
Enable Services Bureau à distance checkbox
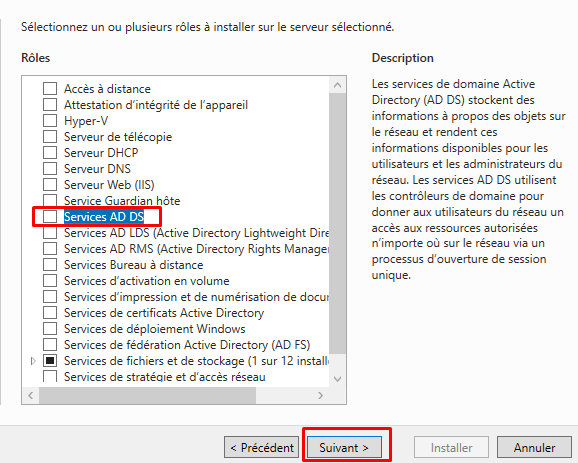pos(50,265)
